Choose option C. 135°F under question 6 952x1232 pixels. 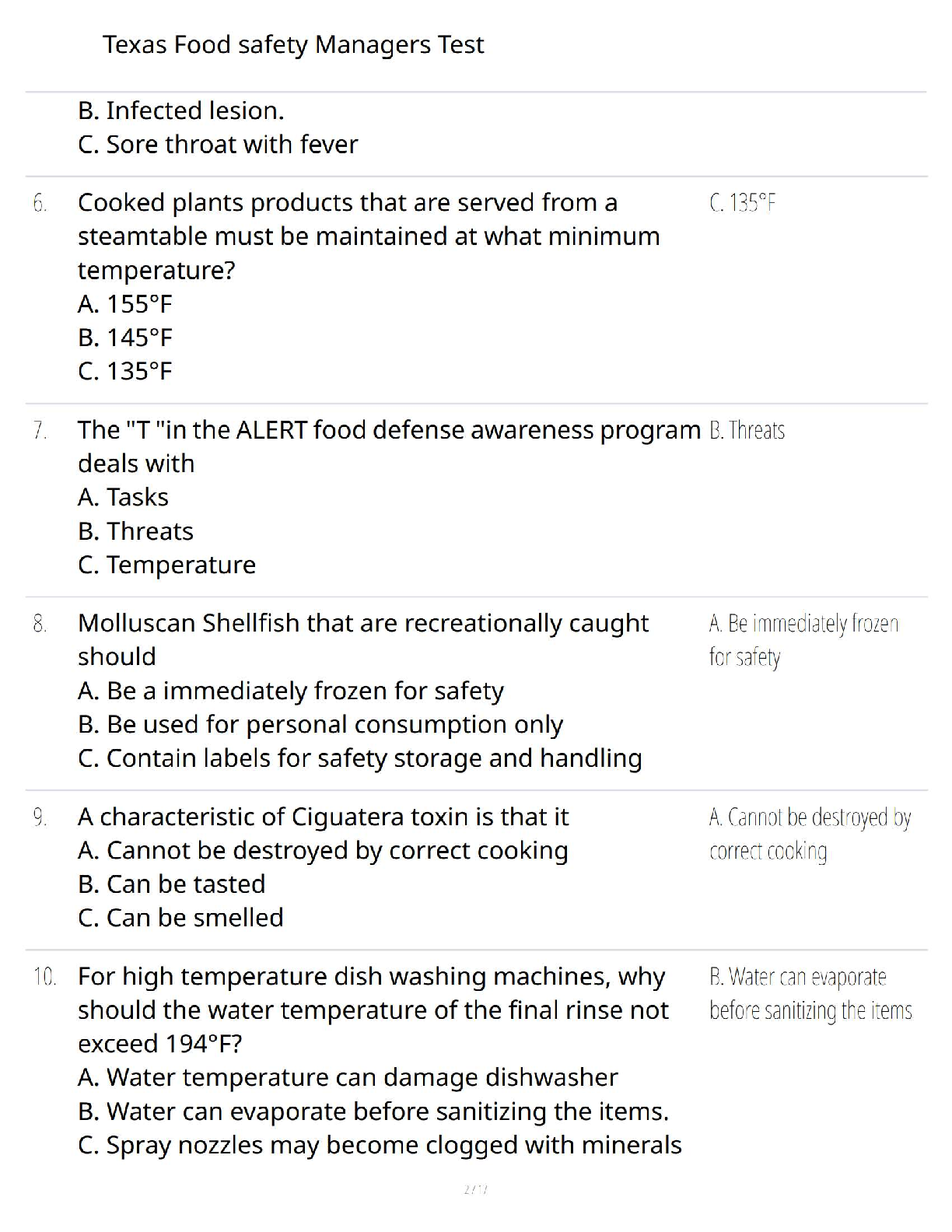tap(125, 371)
